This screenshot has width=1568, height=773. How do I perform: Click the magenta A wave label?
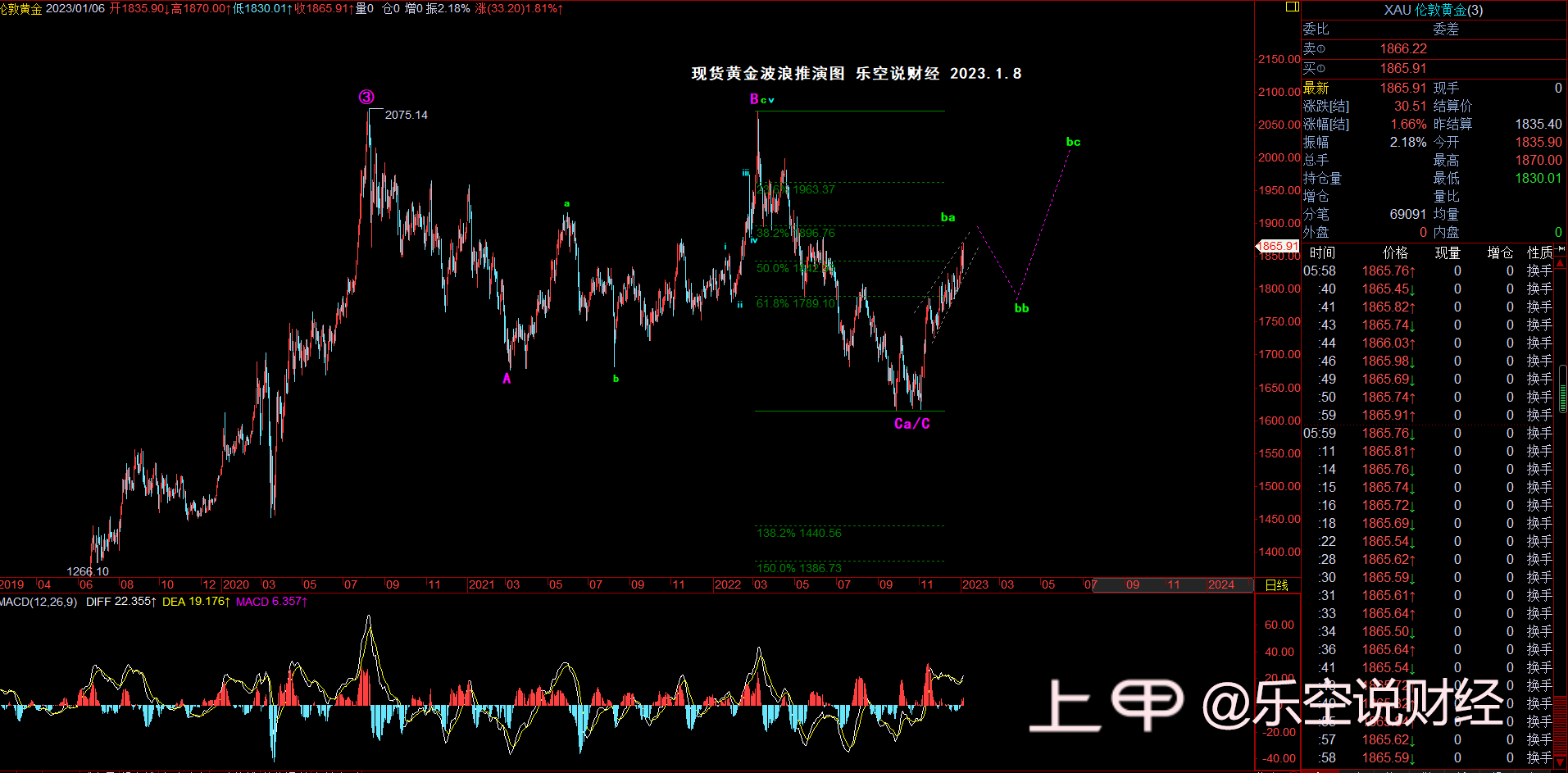(x=507, y=379)
